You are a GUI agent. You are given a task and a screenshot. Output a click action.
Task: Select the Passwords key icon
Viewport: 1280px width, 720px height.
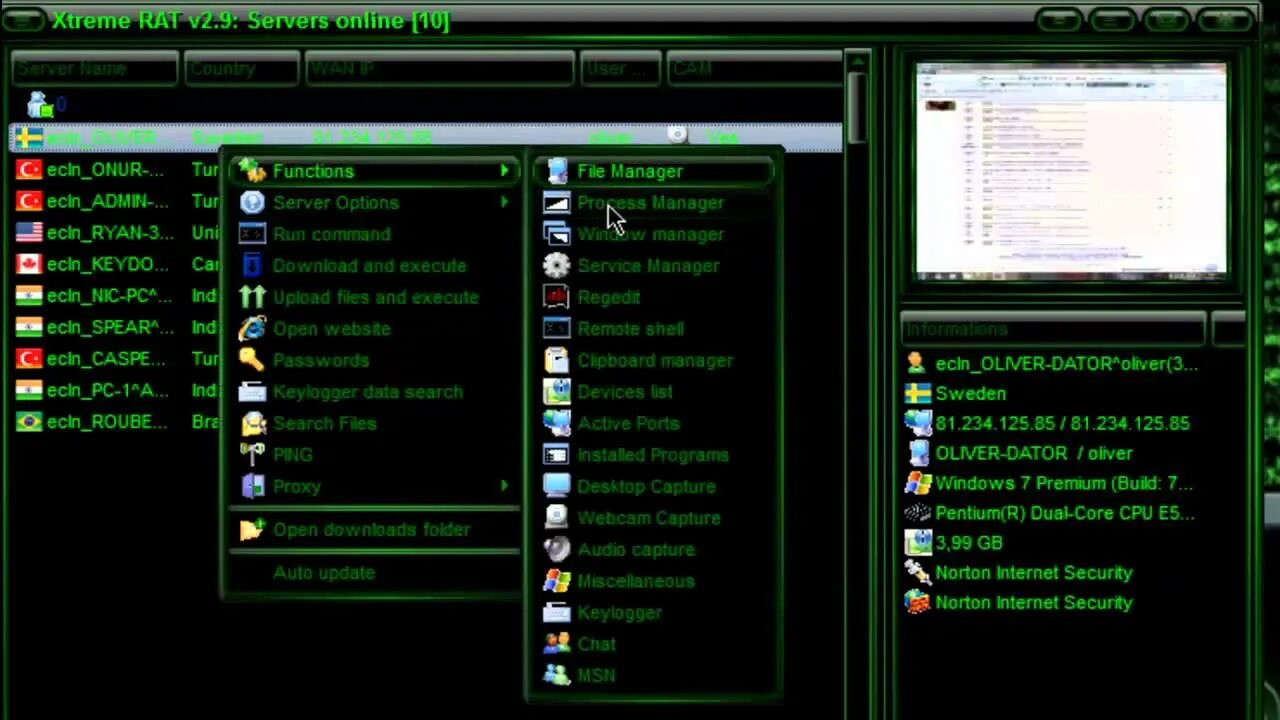(x=252, y=360)
